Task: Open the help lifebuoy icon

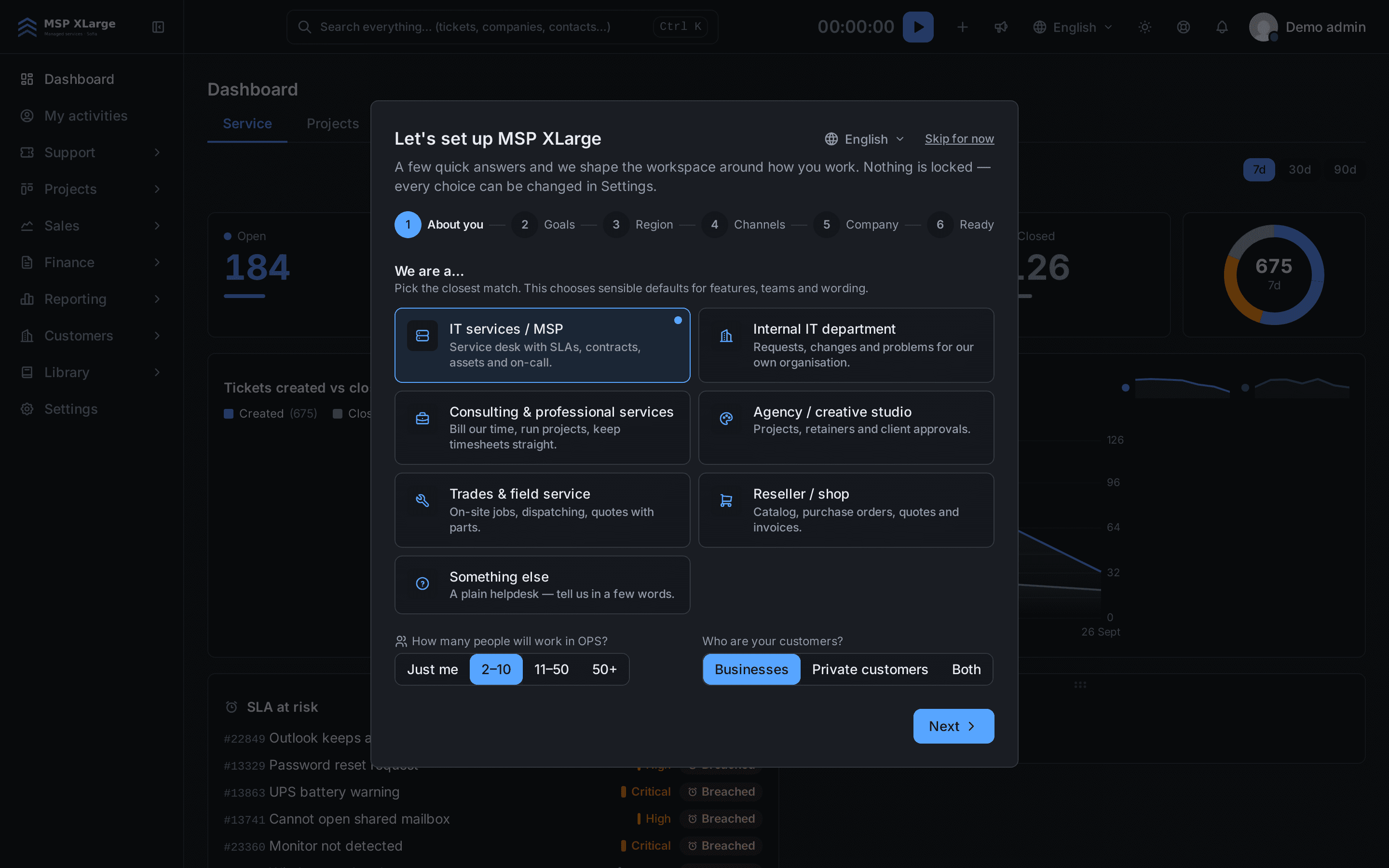Action: (1183, 27)
